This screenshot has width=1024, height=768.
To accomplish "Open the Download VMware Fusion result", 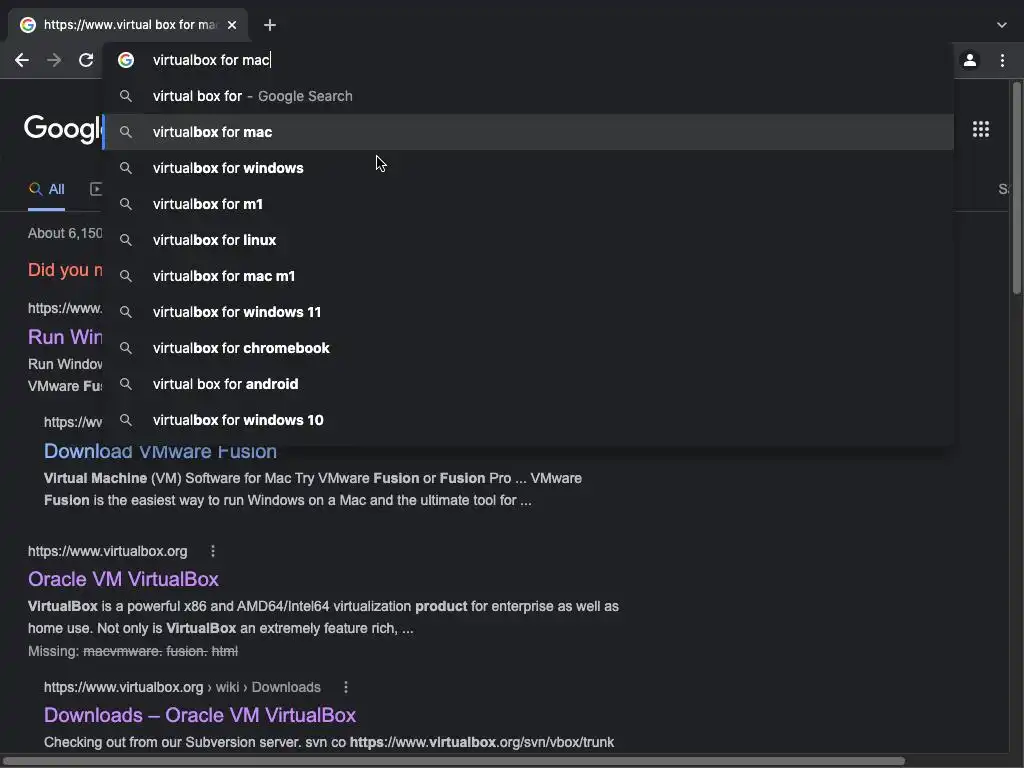I will (160, 451).
